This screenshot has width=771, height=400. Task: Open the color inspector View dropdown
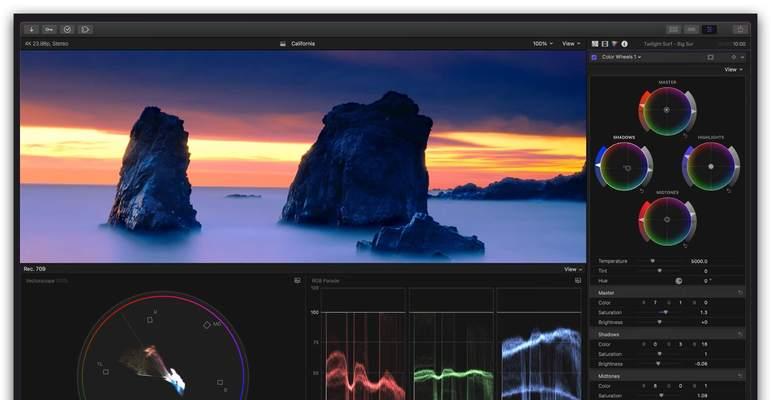(x=733, y=70)
